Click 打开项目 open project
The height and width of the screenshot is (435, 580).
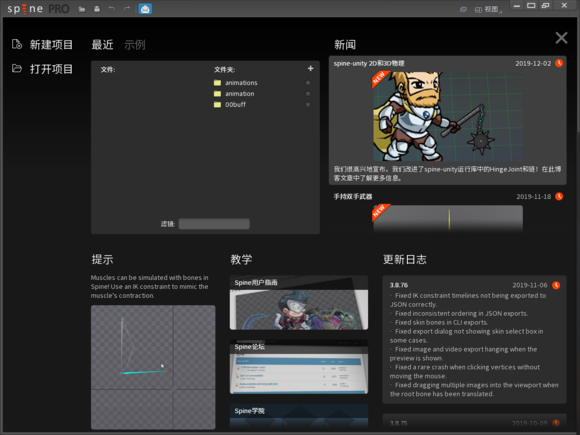[x=51, y=69]
